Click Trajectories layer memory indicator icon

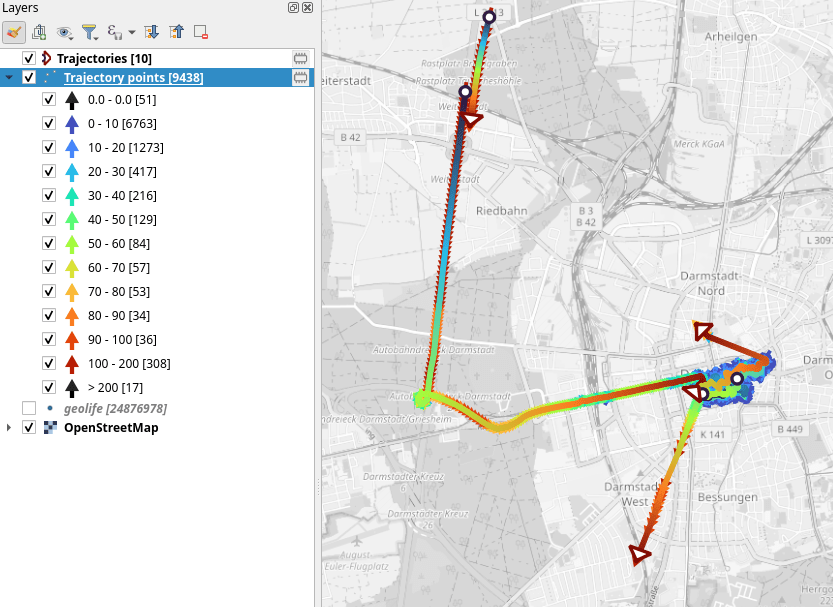299,58
